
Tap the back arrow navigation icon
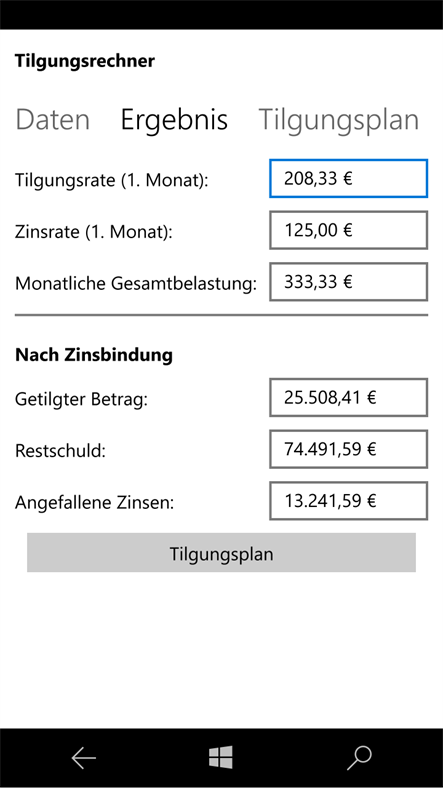tap(83, 758)
